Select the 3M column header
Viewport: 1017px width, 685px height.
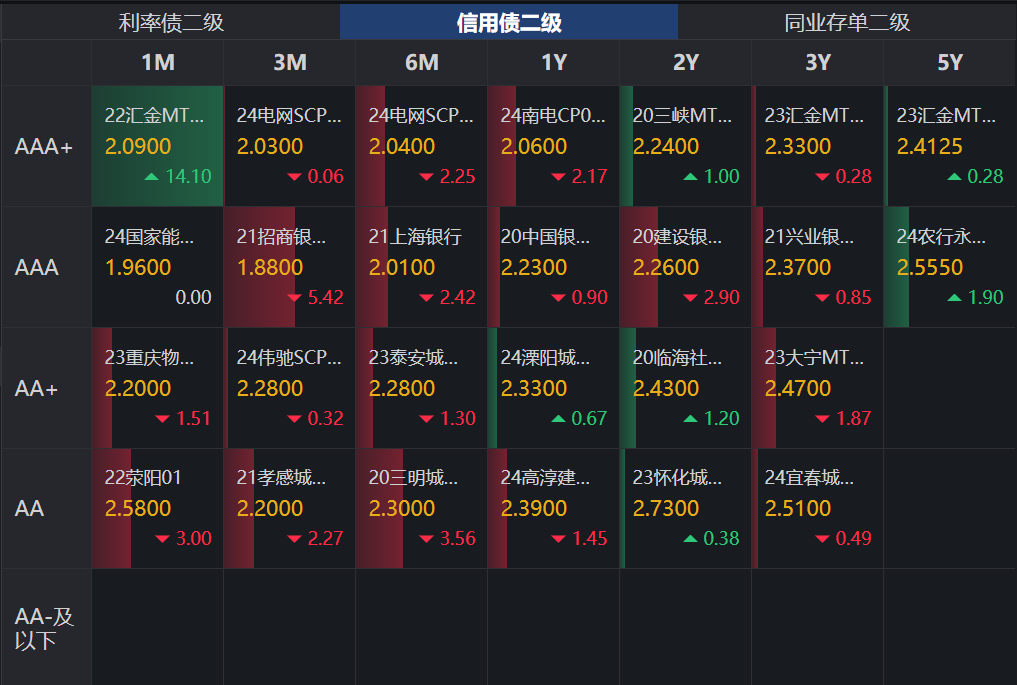pos(289,62)
